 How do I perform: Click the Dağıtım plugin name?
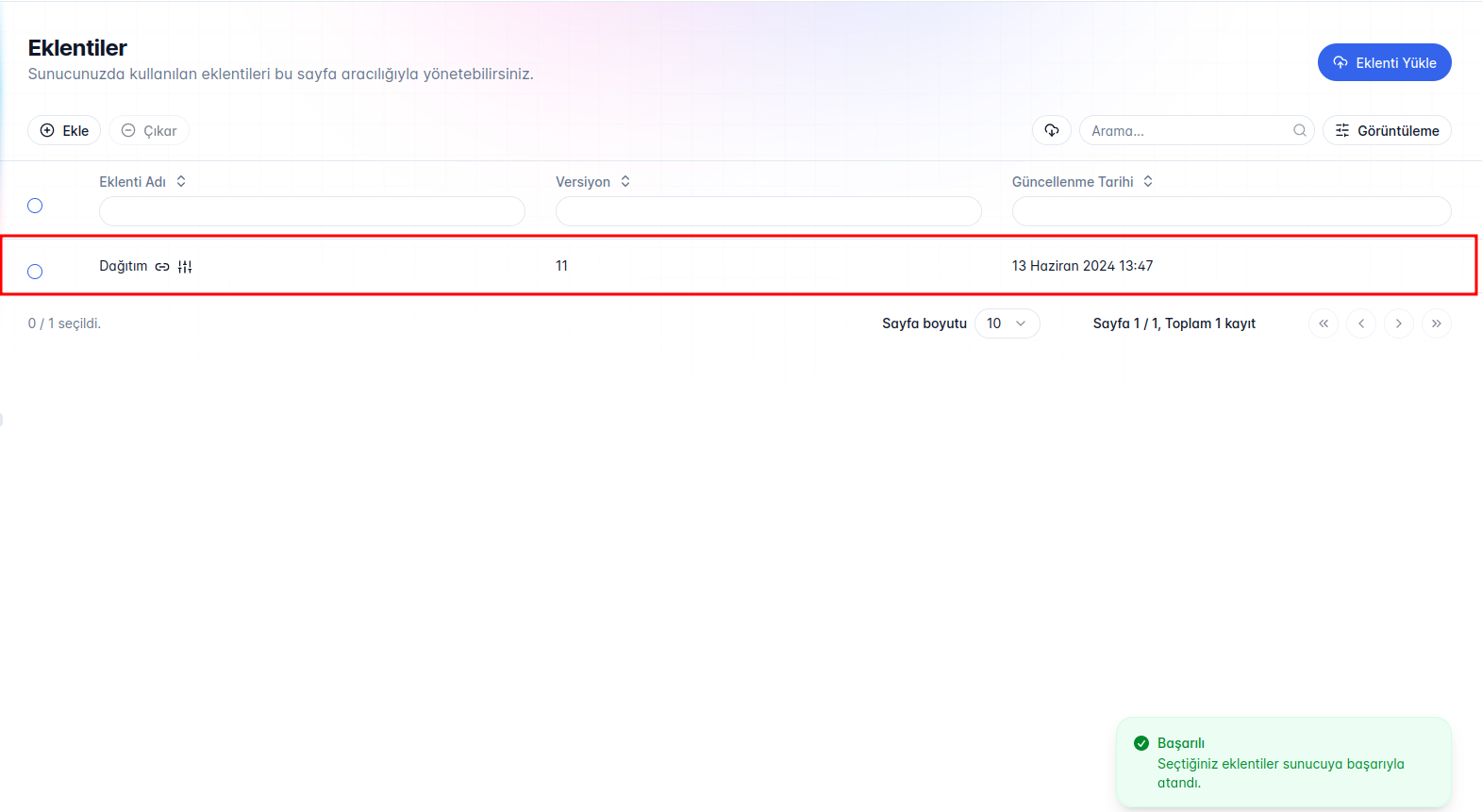click(x=124, y=266)
